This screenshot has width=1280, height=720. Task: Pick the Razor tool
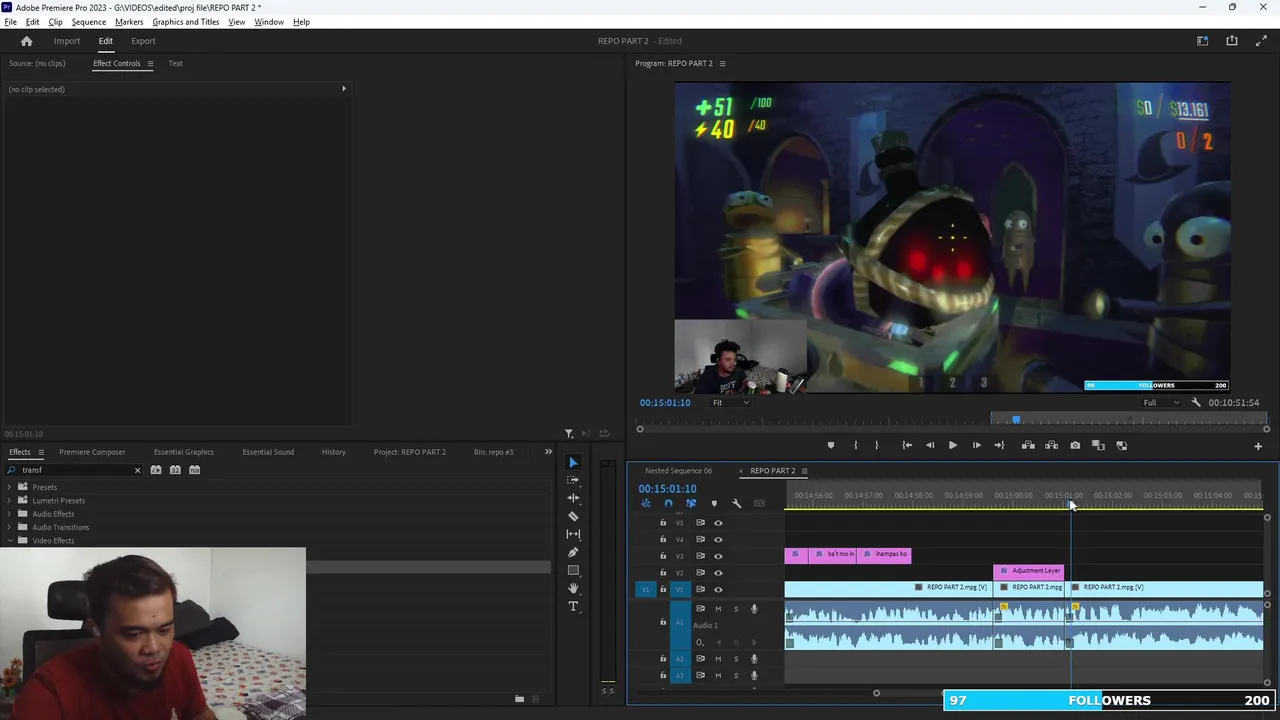tap(573, 516)
